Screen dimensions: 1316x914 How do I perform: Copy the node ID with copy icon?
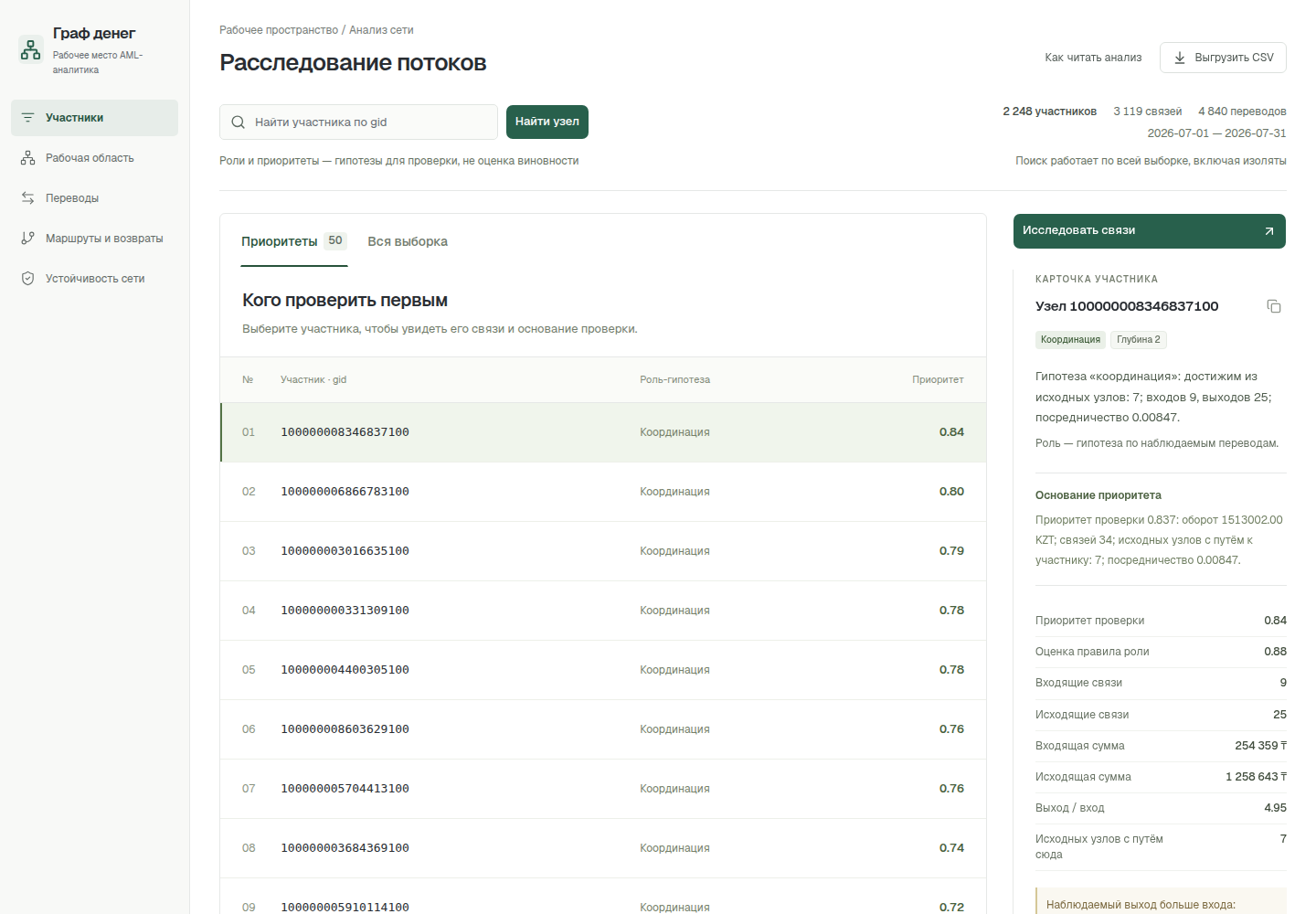(1274, 306)
